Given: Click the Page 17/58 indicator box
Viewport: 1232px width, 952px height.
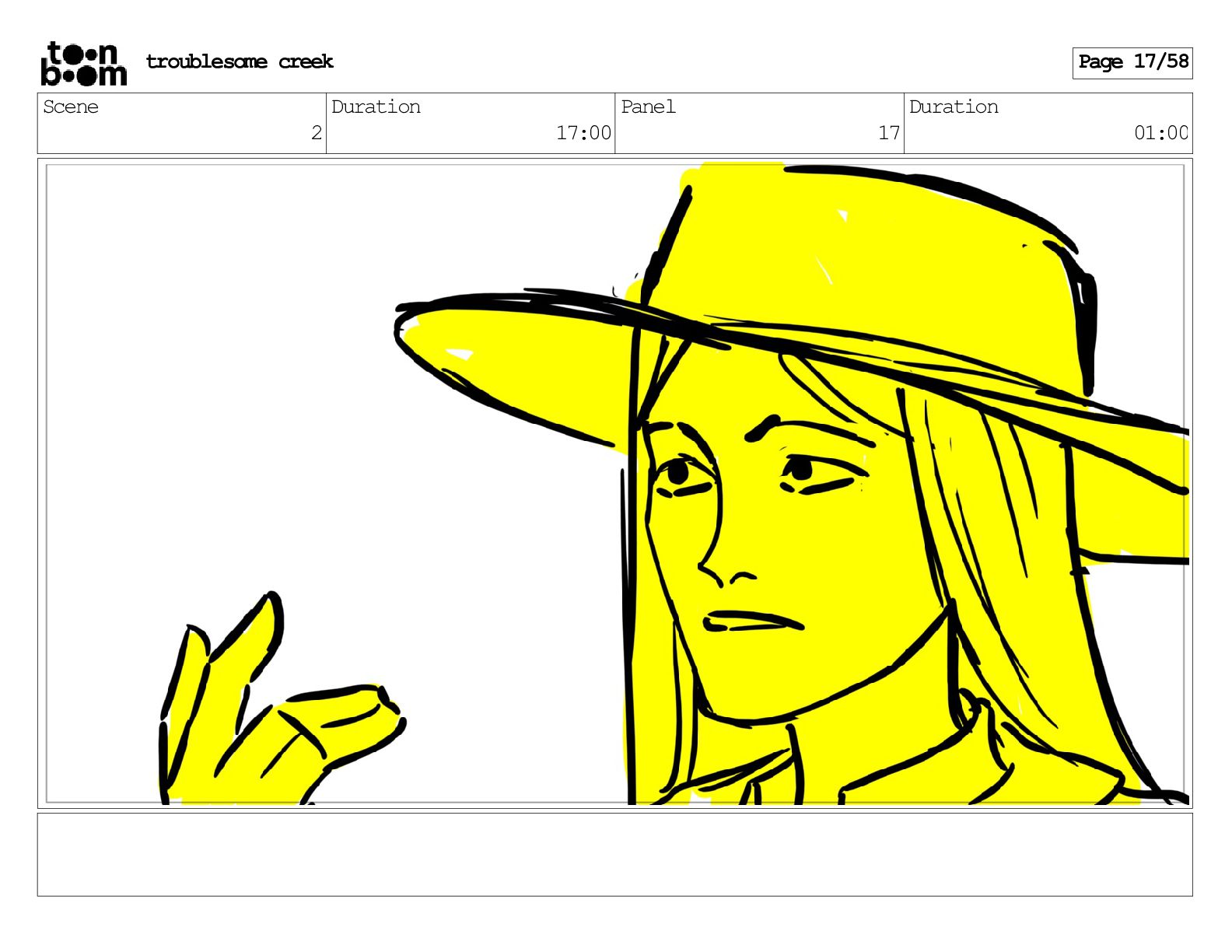Looking at the screenshot, I should pos(1132,62).
